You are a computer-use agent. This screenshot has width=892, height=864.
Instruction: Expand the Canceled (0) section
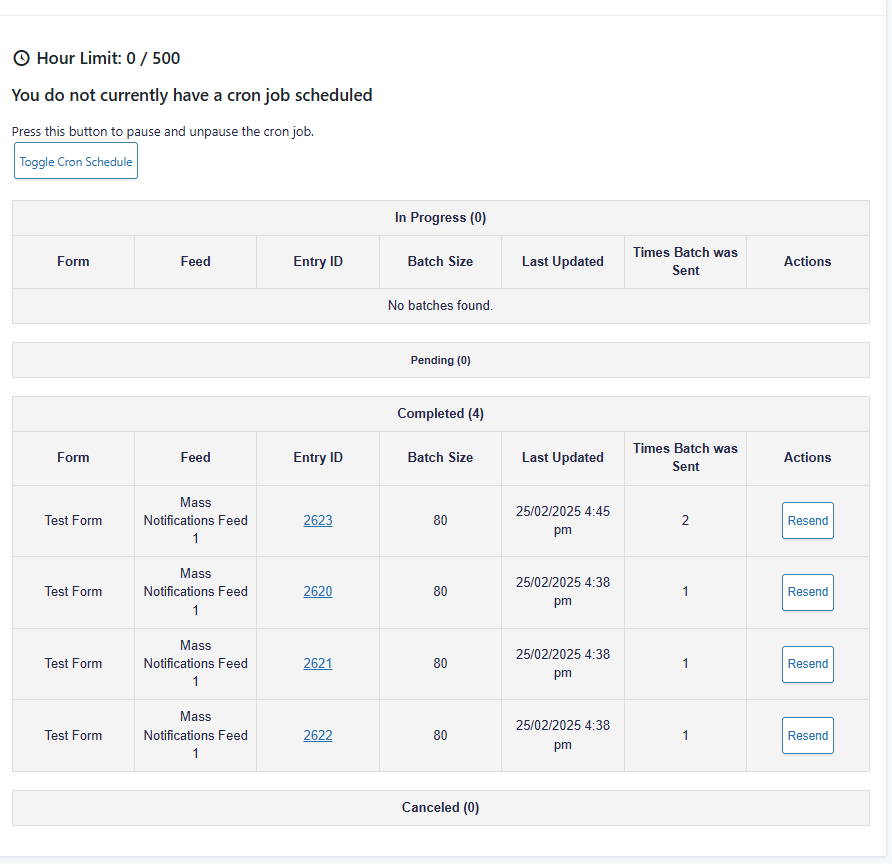point(440,808)
